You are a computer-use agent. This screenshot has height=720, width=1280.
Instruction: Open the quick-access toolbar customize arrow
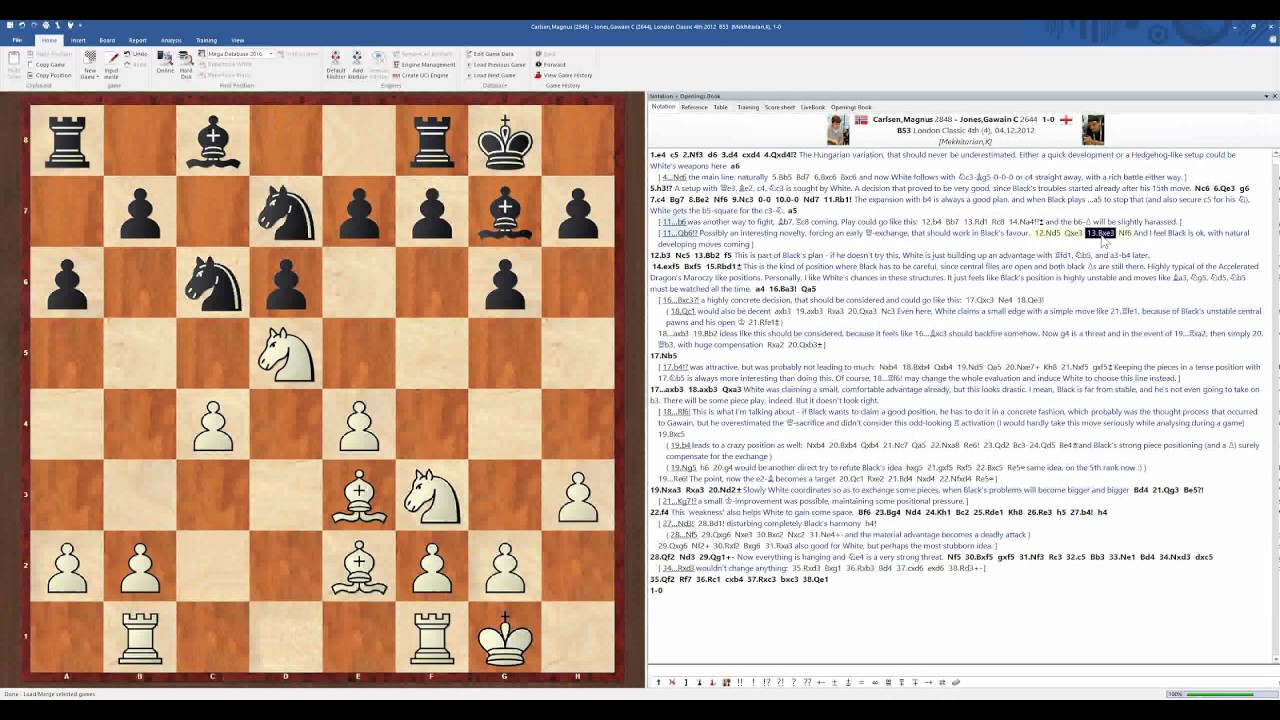pyautogui.click(x=80, y=25)
